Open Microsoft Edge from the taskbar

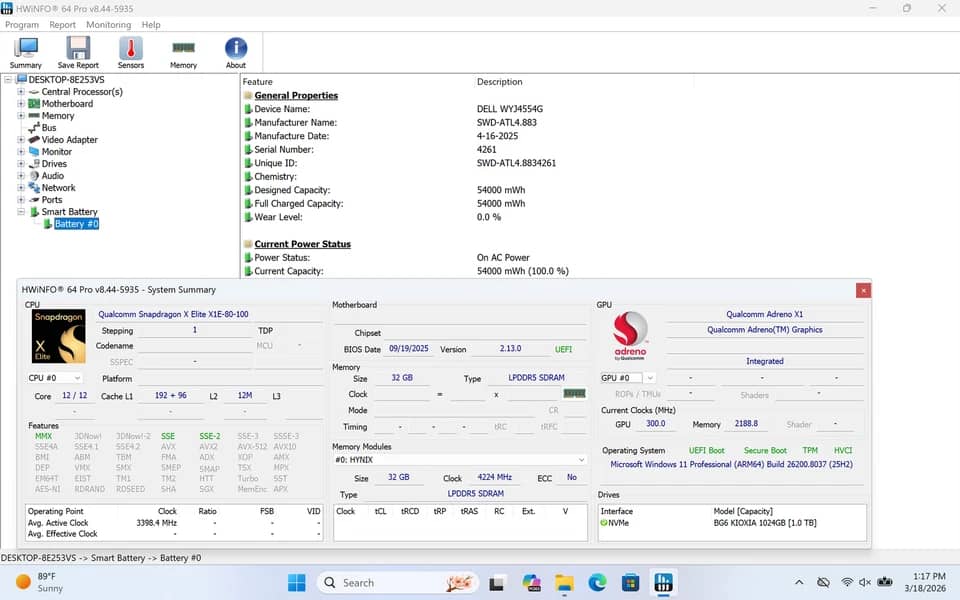coord(597,583)
